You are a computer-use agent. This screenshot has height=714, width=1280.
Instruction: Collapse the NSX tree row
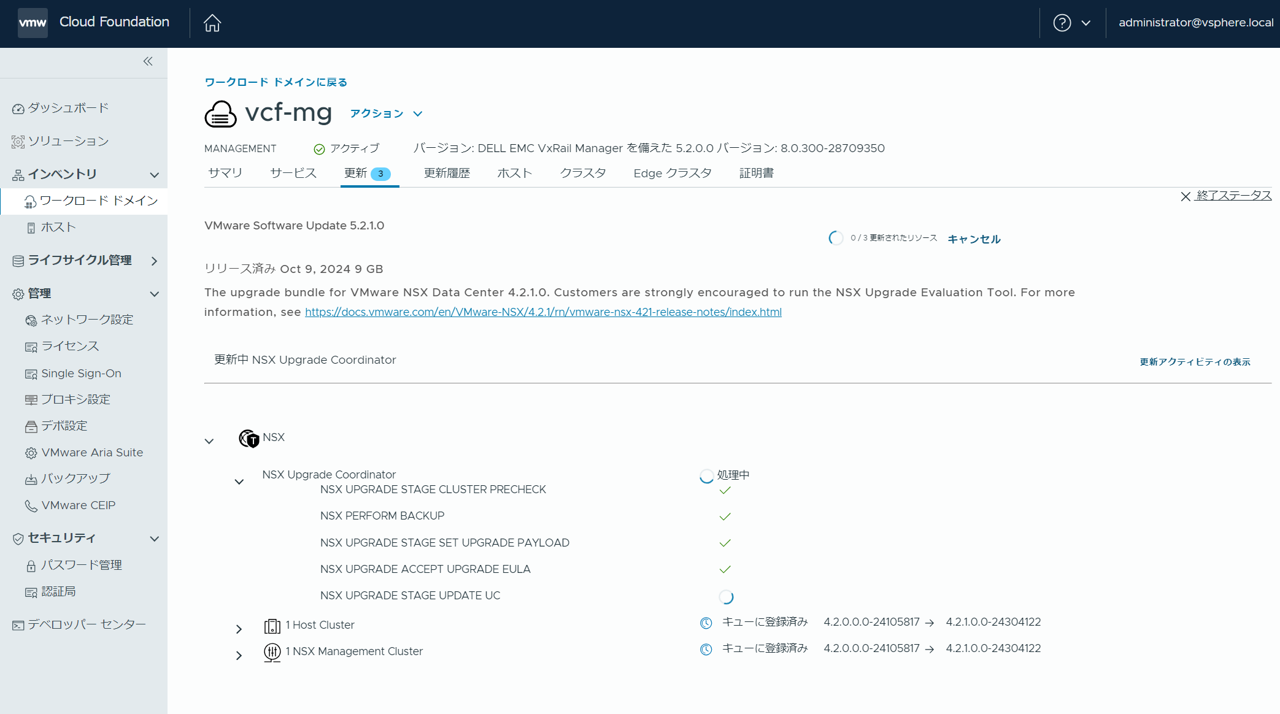(x=209, y=441)
